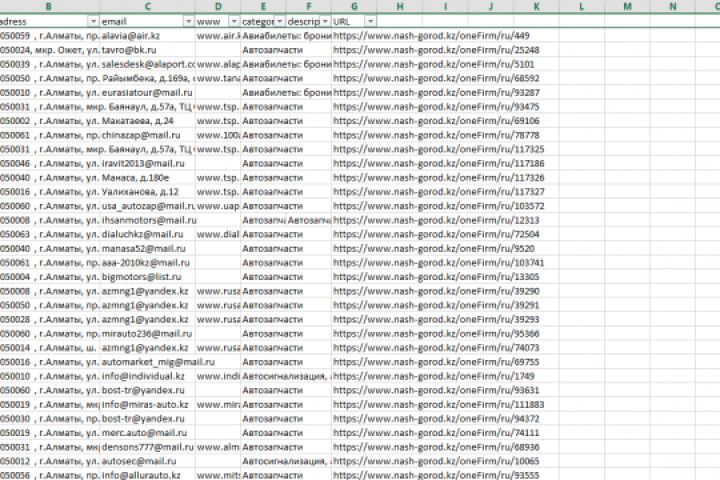The image size is (720, 480).
Task: Select the info@miras-auto.kz cell
Action: click(147, 405)
